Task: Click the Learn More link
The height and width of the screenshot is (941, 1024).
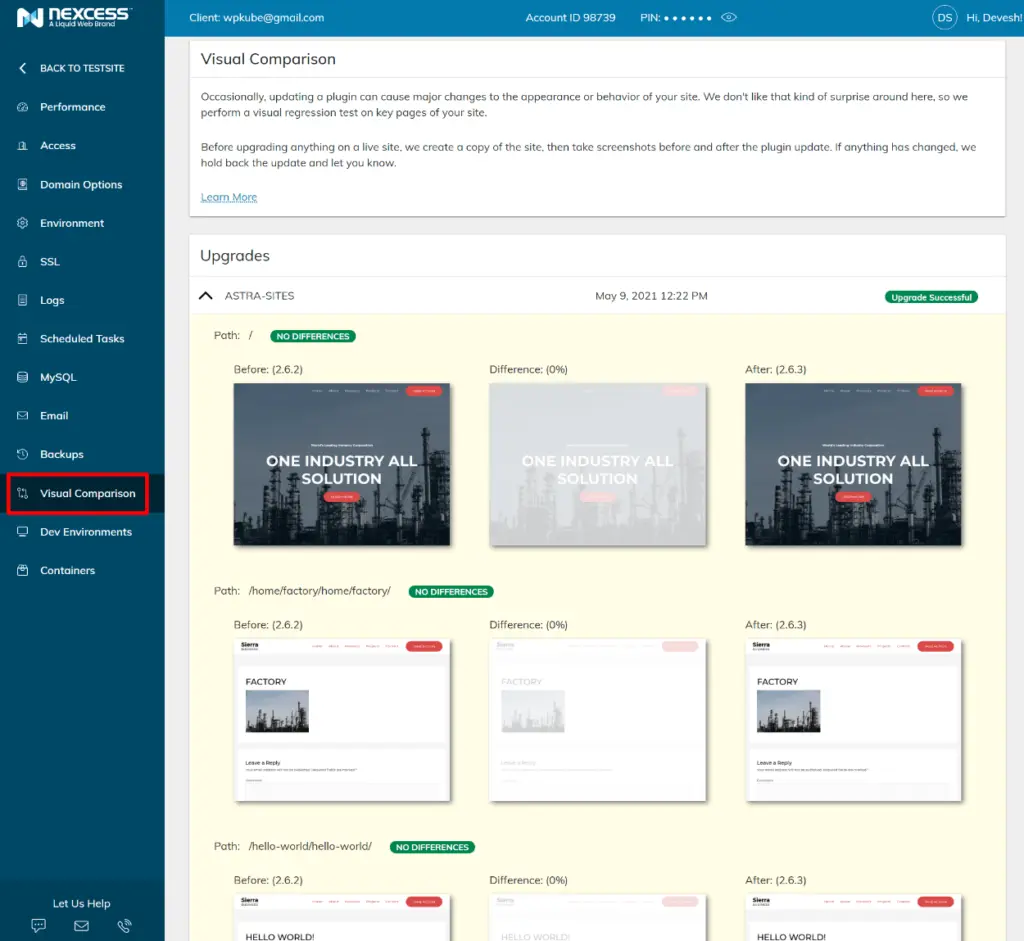Action: pos(228,196)
